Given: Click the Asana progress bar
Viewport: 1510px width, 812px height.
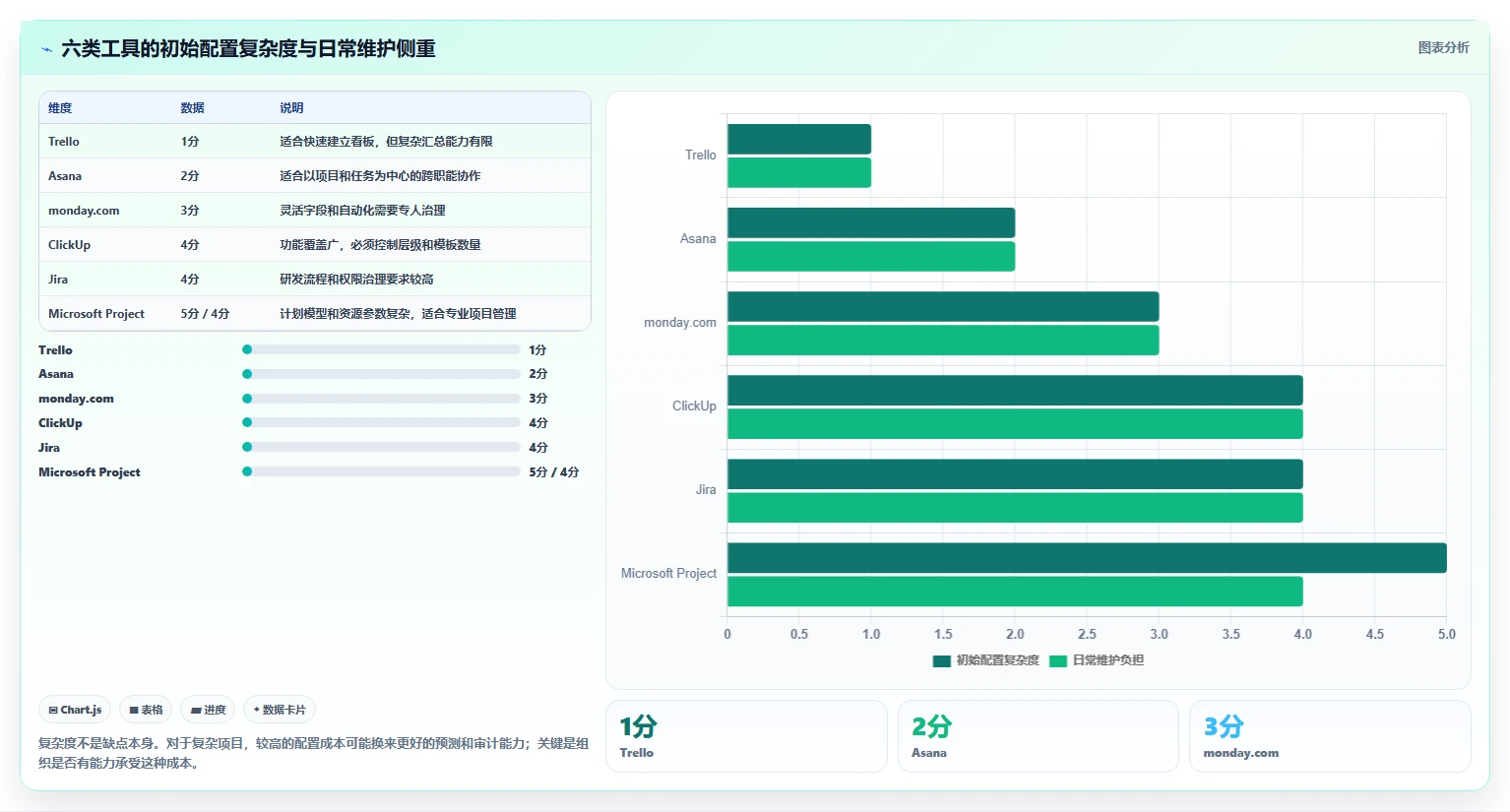Looking at the screenshot, I should [381, 374].
